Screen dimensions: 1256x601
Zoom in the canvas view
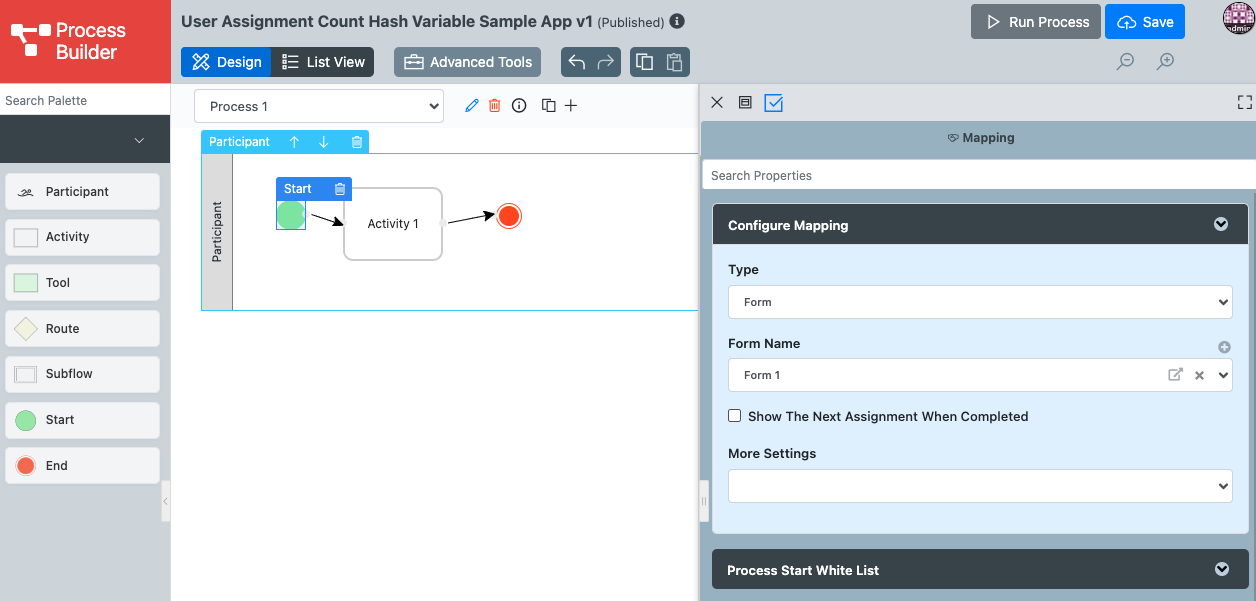pyautogui.click(x=1165, y=62)
